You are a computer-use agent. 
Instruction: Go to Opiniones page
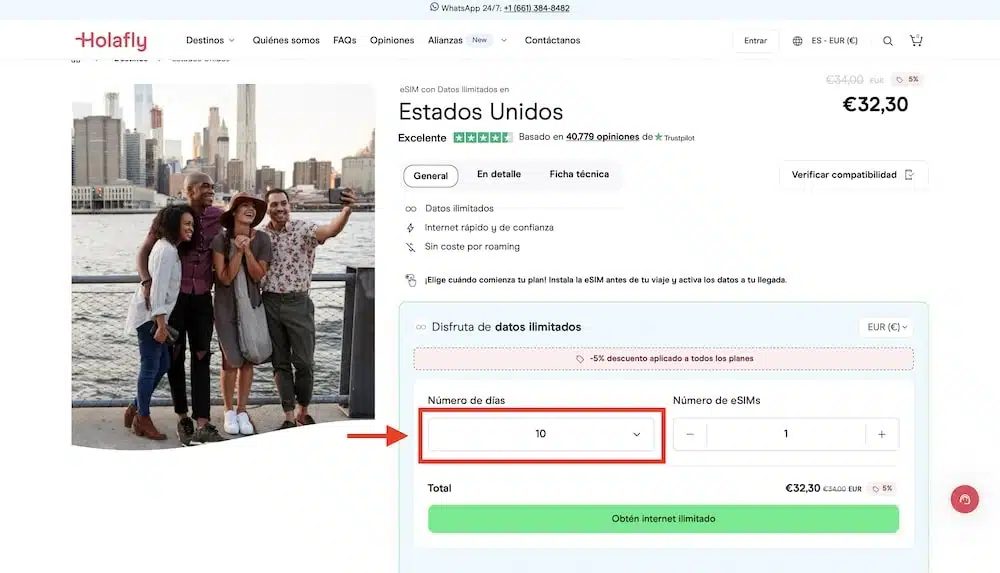[392, 40]
